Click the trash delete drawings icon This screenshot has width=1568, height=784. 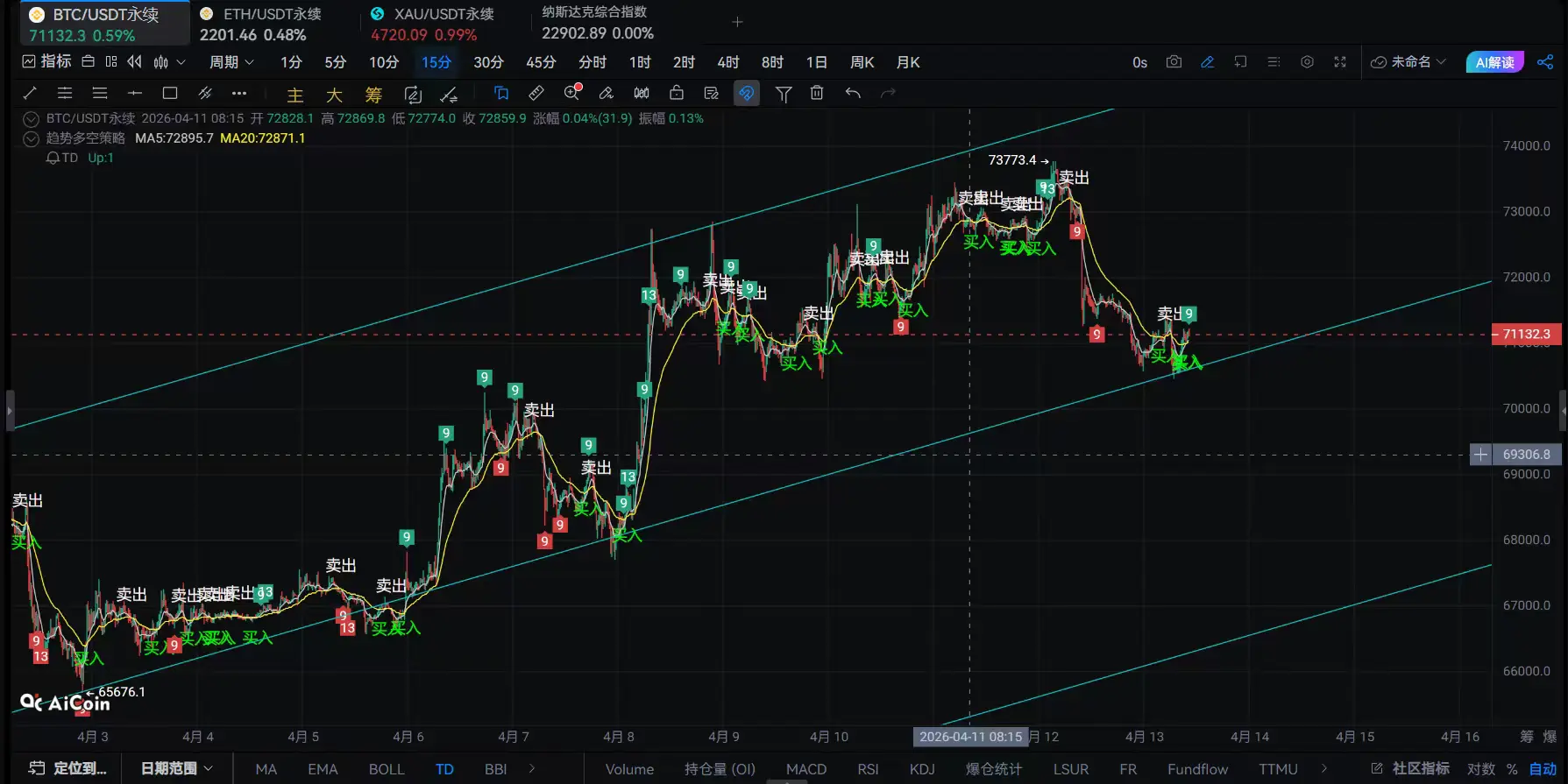point(817,93)
